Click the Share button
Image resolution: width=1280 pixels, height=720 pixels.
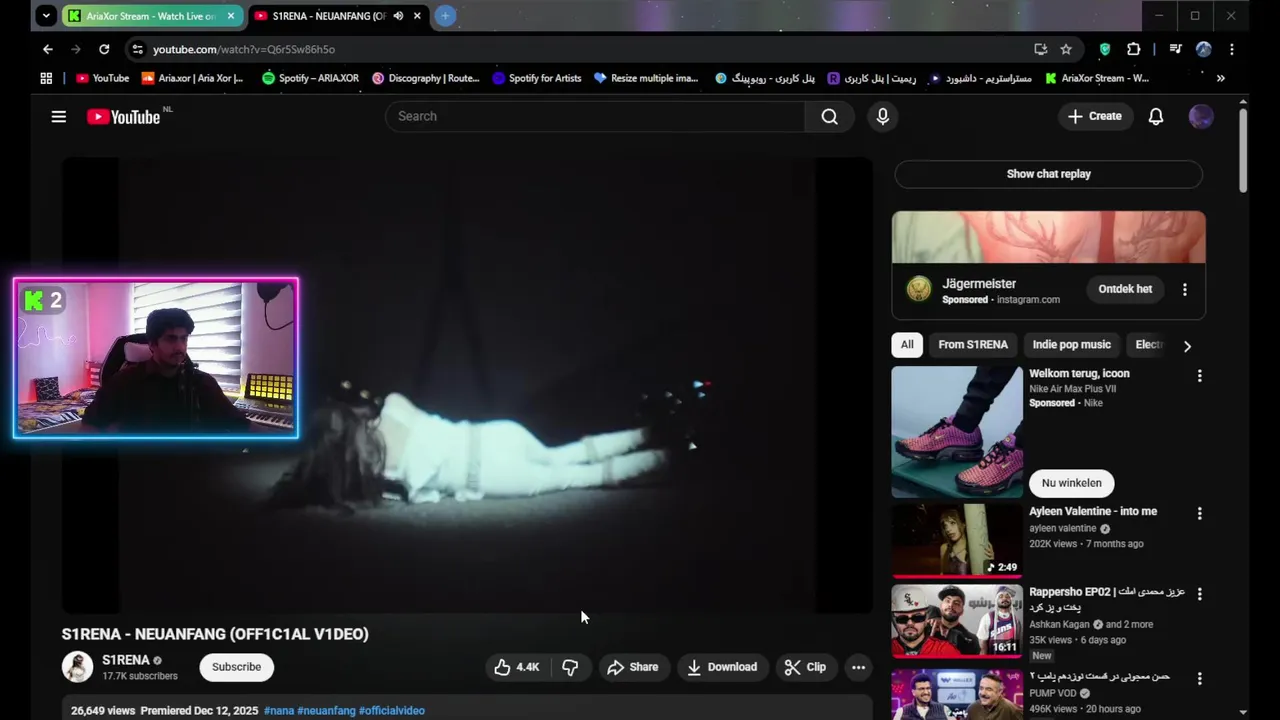[632, 667]
